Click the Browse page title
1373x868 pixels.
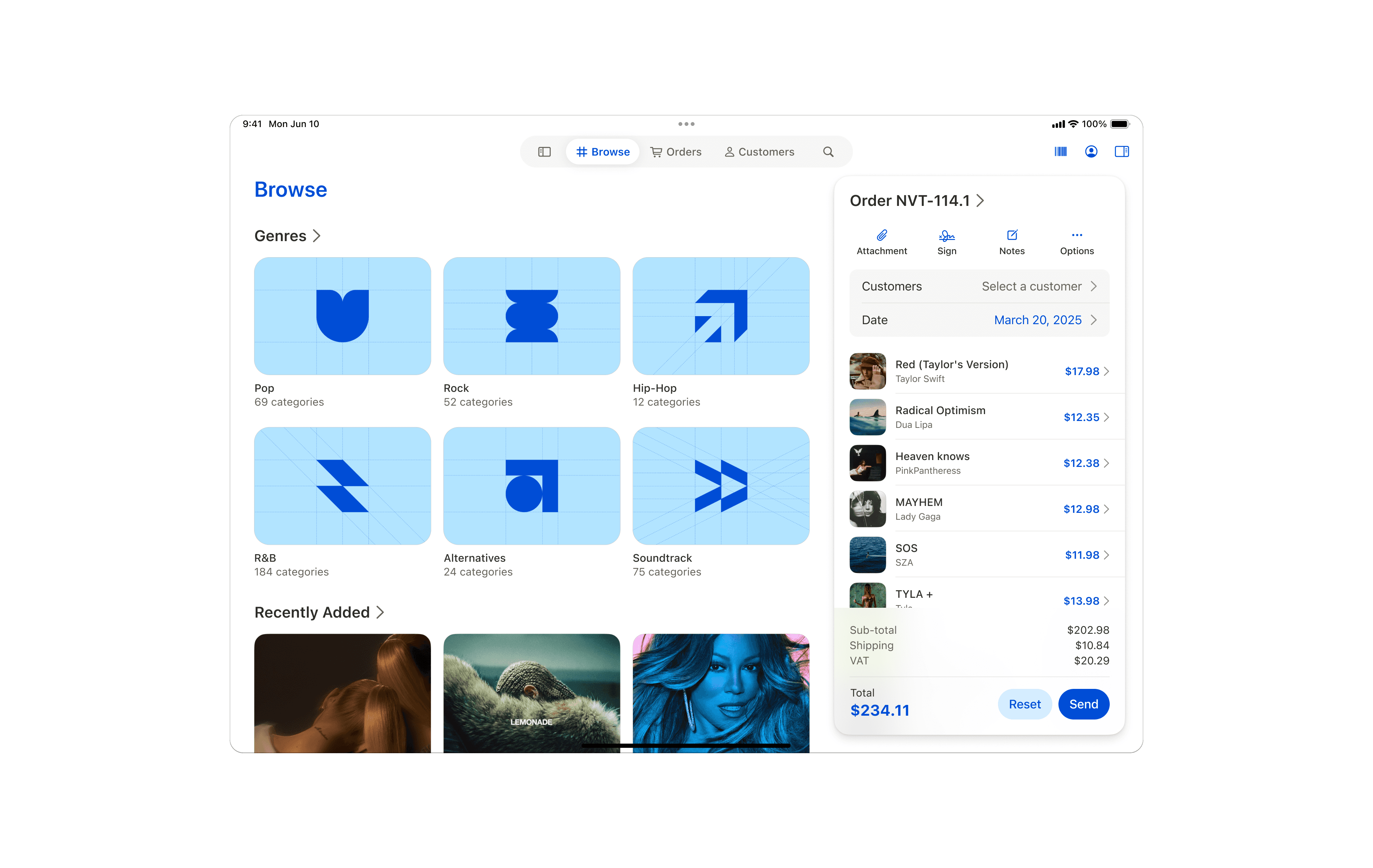click(290, 189)
